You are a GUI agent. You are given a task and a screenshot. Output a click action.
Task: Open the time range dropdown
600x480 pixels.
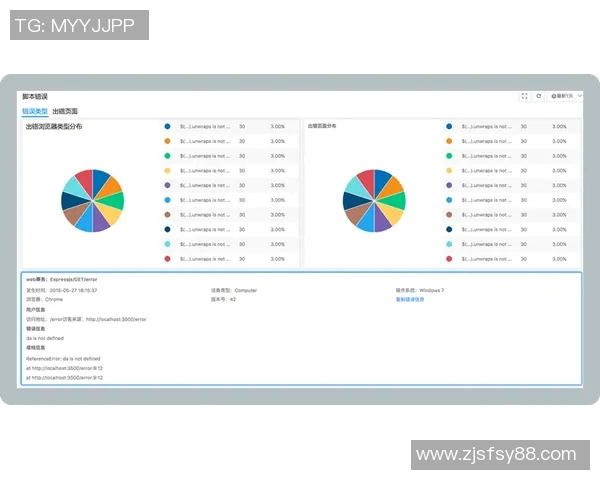tap(563, 96)
